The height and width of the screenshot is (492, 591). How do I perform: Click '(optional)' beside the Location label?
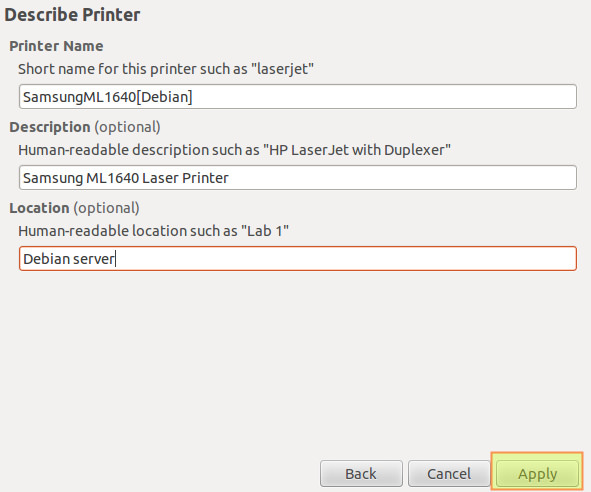click(x=106, y=208)
